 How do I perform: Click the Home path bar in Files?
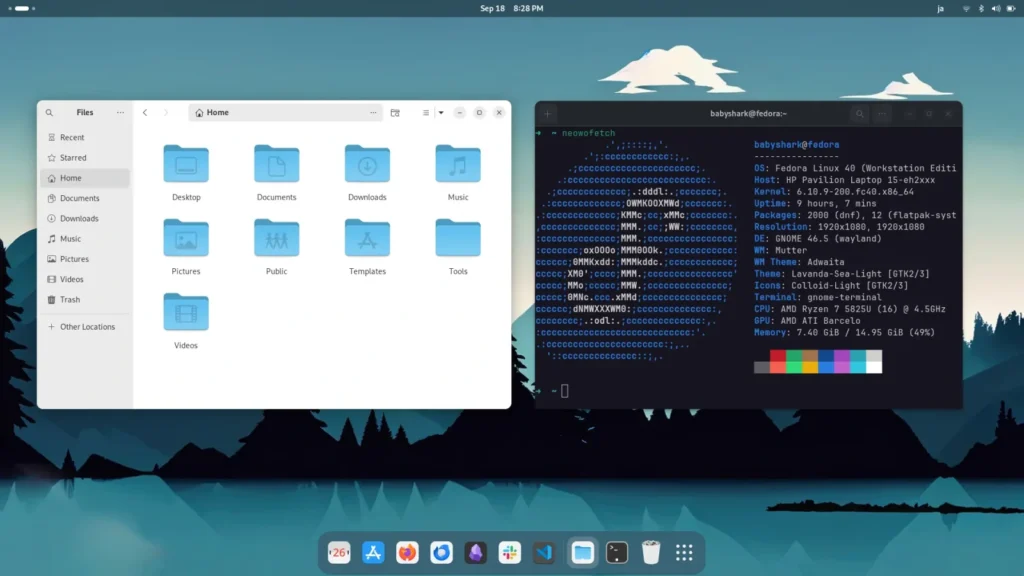(x=285, y=112)
